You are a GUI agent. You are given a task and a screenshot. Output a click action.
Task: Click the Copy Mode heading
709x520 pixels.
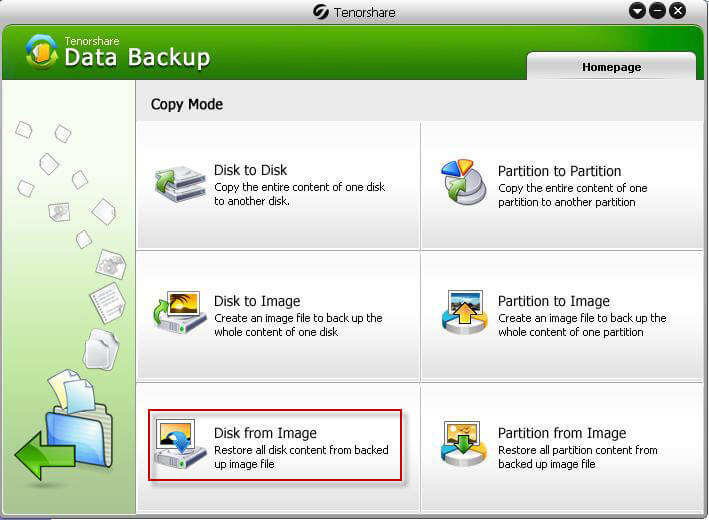tap(187, 104)
